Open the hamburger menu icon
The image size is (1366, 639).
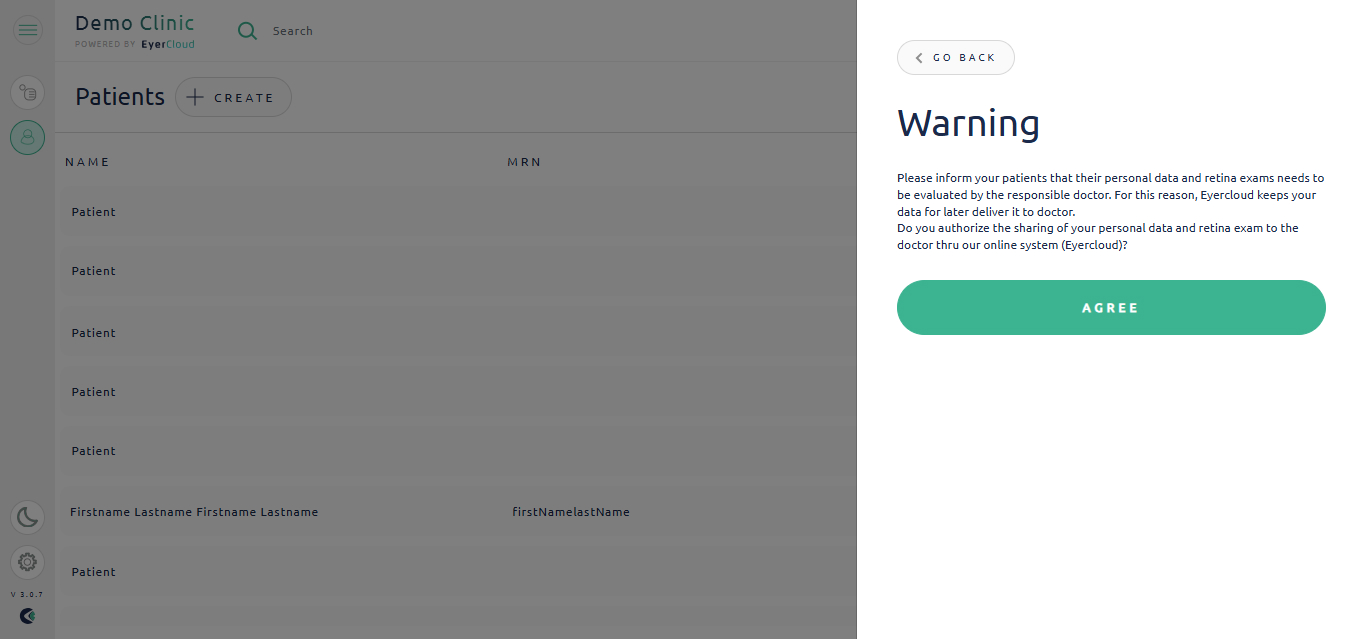tap(27, 30)
